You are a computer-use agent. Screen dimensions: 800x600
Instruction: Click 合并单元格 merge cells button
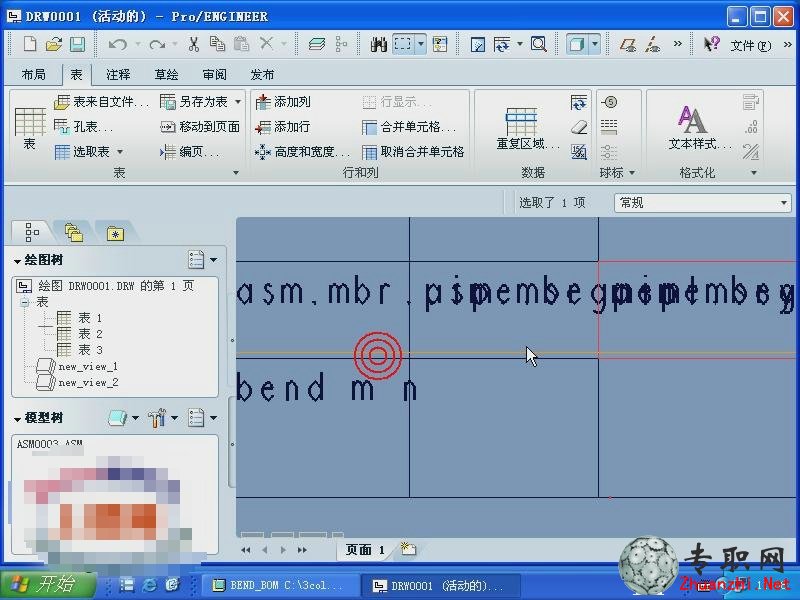click(x=409, y=127)
